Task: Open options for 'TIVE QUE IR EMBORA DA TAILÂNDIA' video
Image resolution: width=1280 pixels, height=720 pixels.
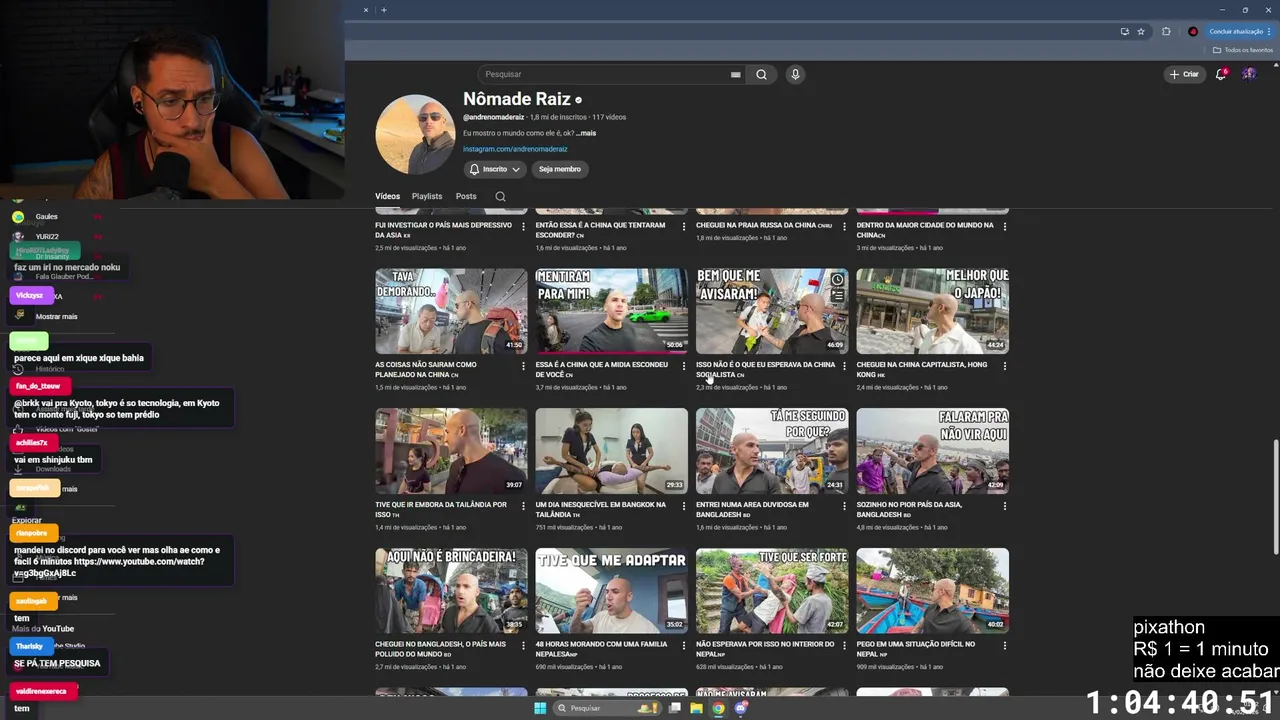Action: pyautogui.click(x=523, y=506)
